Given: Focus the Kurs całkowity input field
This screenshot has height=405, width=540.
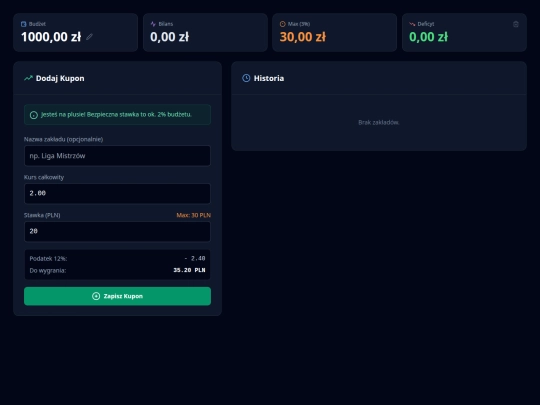Looking at the screenshot, I should [x=117, y=193].
